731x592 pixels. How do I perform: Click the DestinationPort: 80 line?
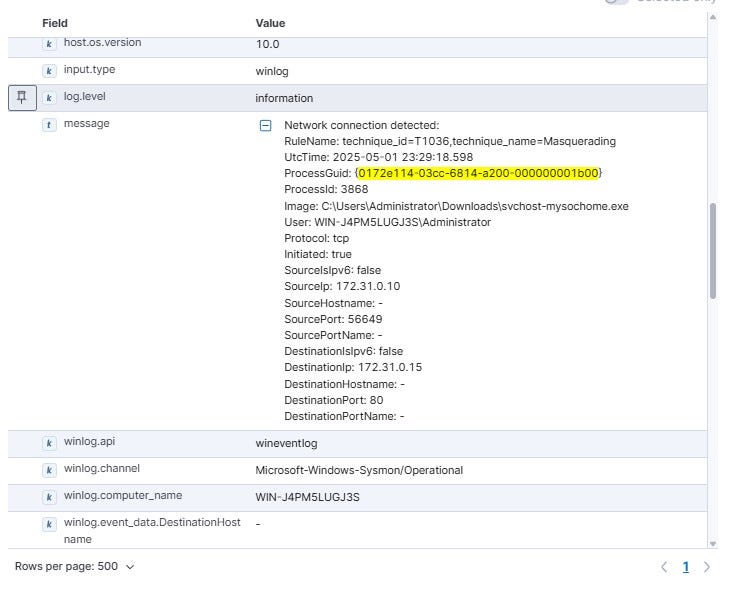(x=334, y=400)
